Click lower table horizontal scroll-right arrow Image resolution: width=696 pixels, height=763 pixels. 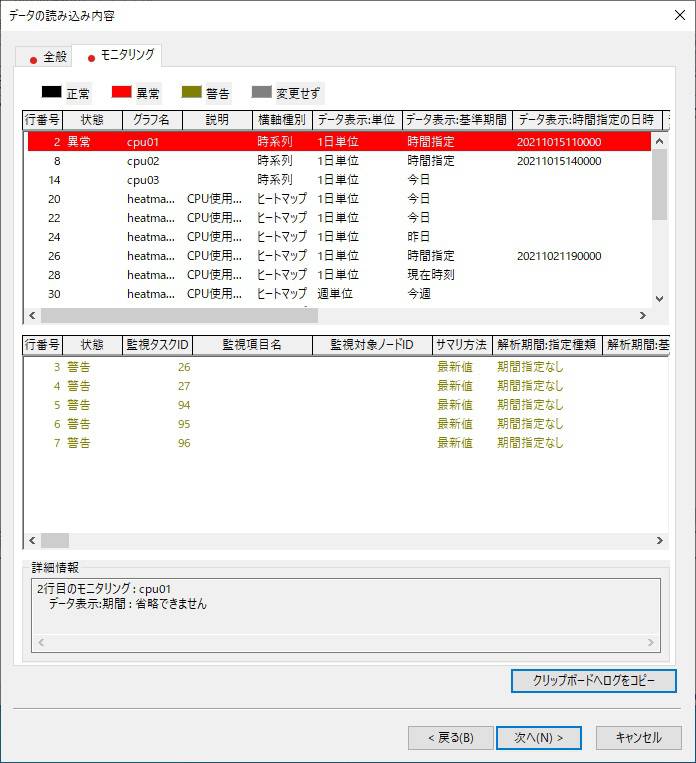[659, 540]
